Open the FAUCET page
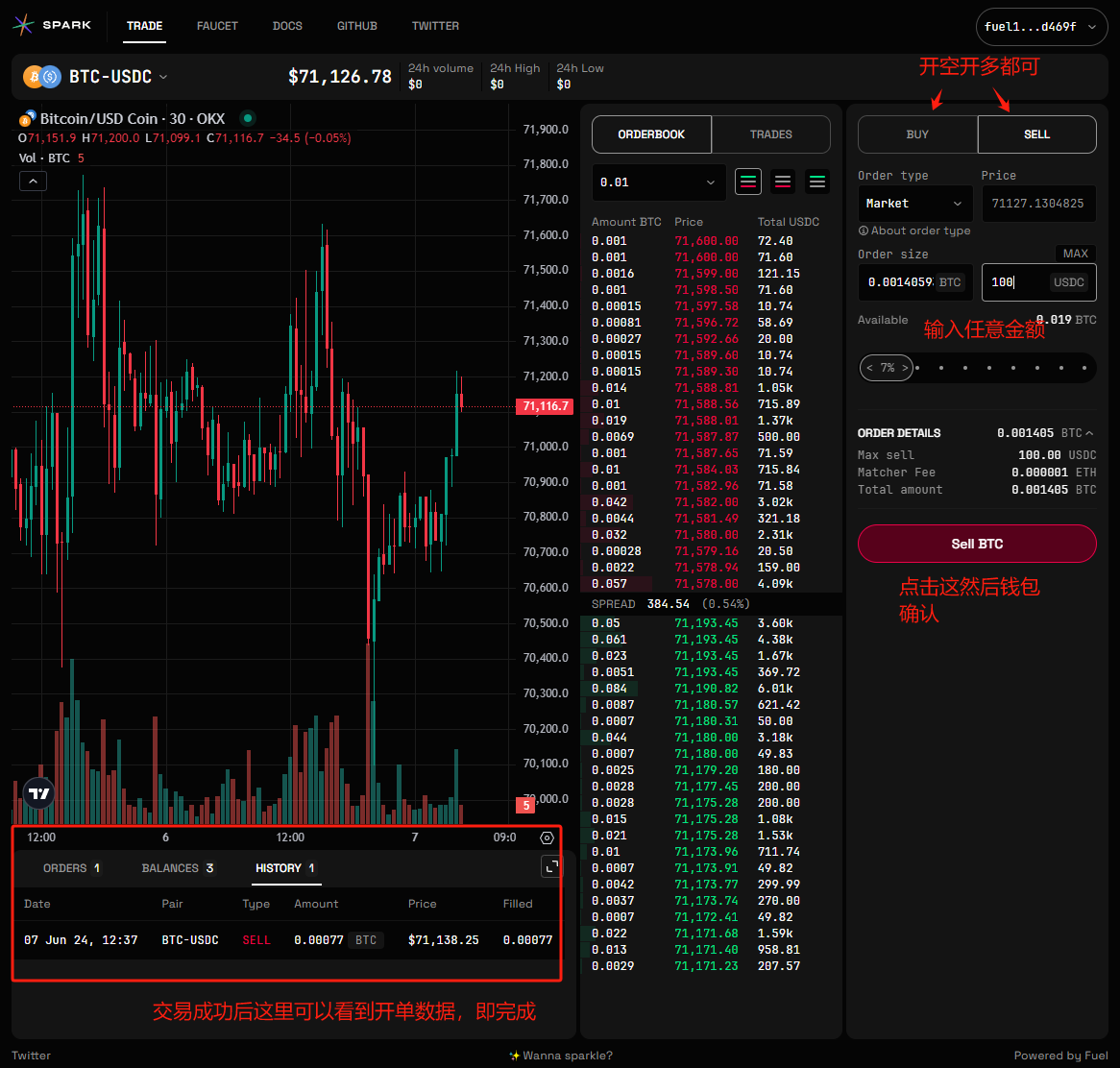The image size is (1120, 1068). 217,26
